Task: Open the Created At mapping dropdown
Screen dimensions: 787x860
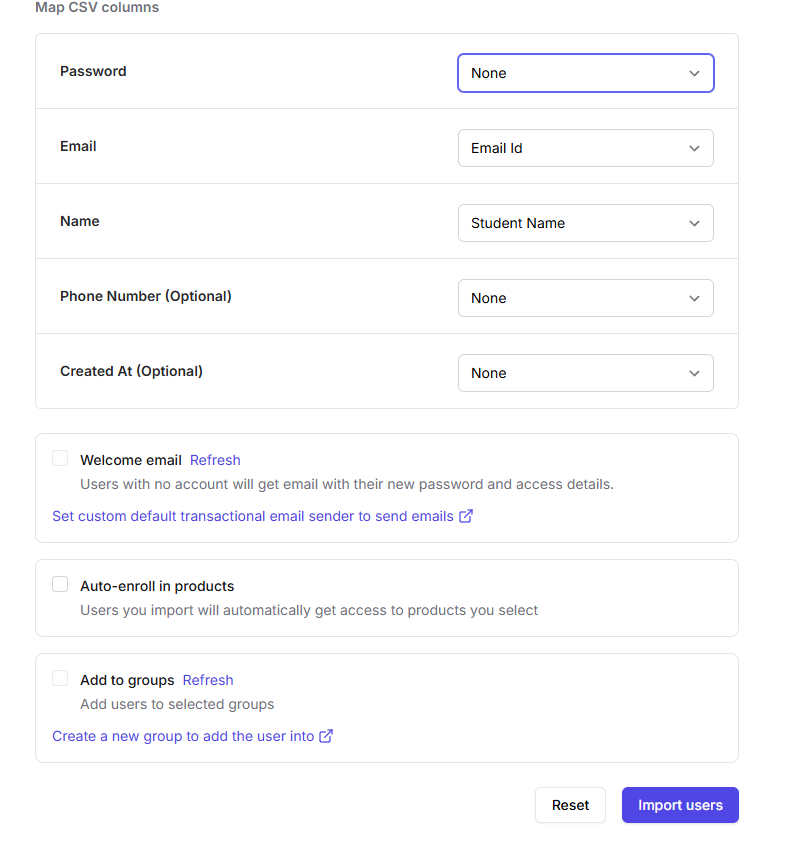Action: (x=585, y=373)
